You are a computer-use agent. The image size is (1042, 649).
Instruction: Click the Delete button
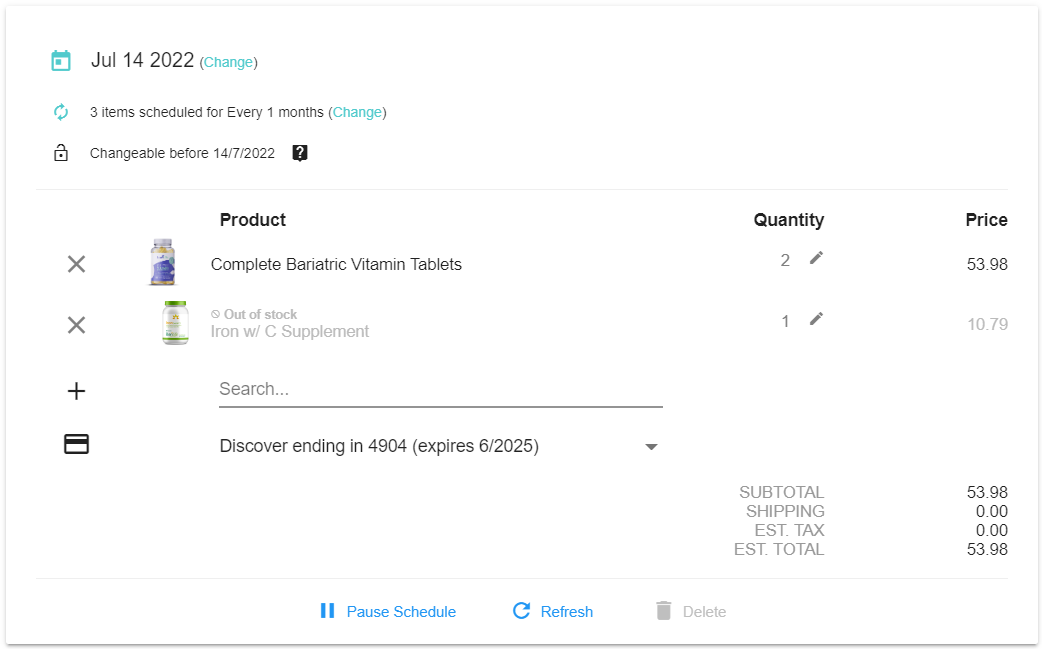point(691,611)
